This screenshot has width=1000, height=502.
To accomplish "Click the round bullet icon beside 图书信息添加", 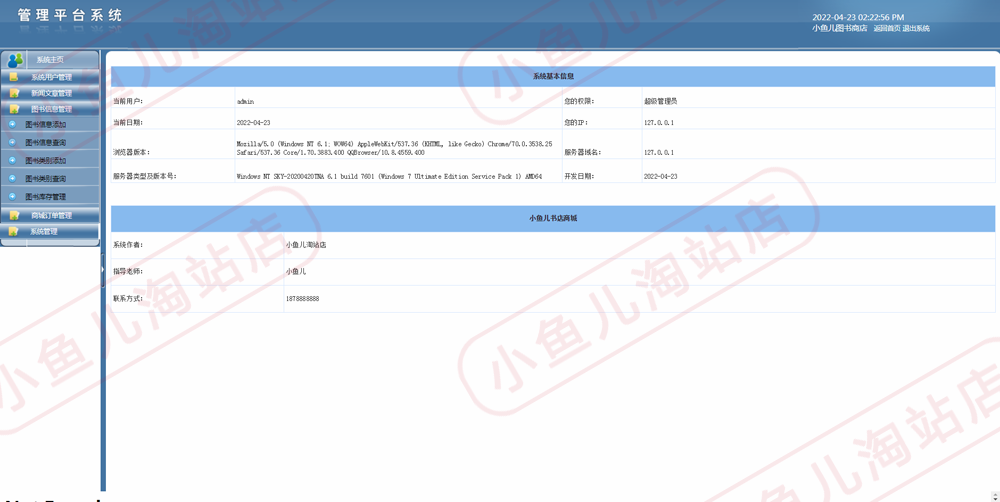I will pos(12,124).
